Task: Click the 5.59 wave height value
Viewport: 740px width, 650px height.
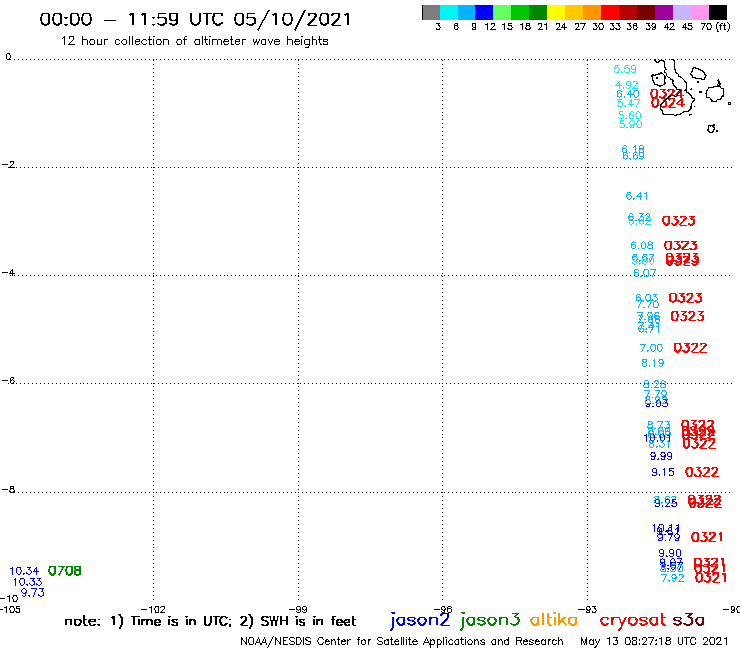Action: (x=625, y=69)
